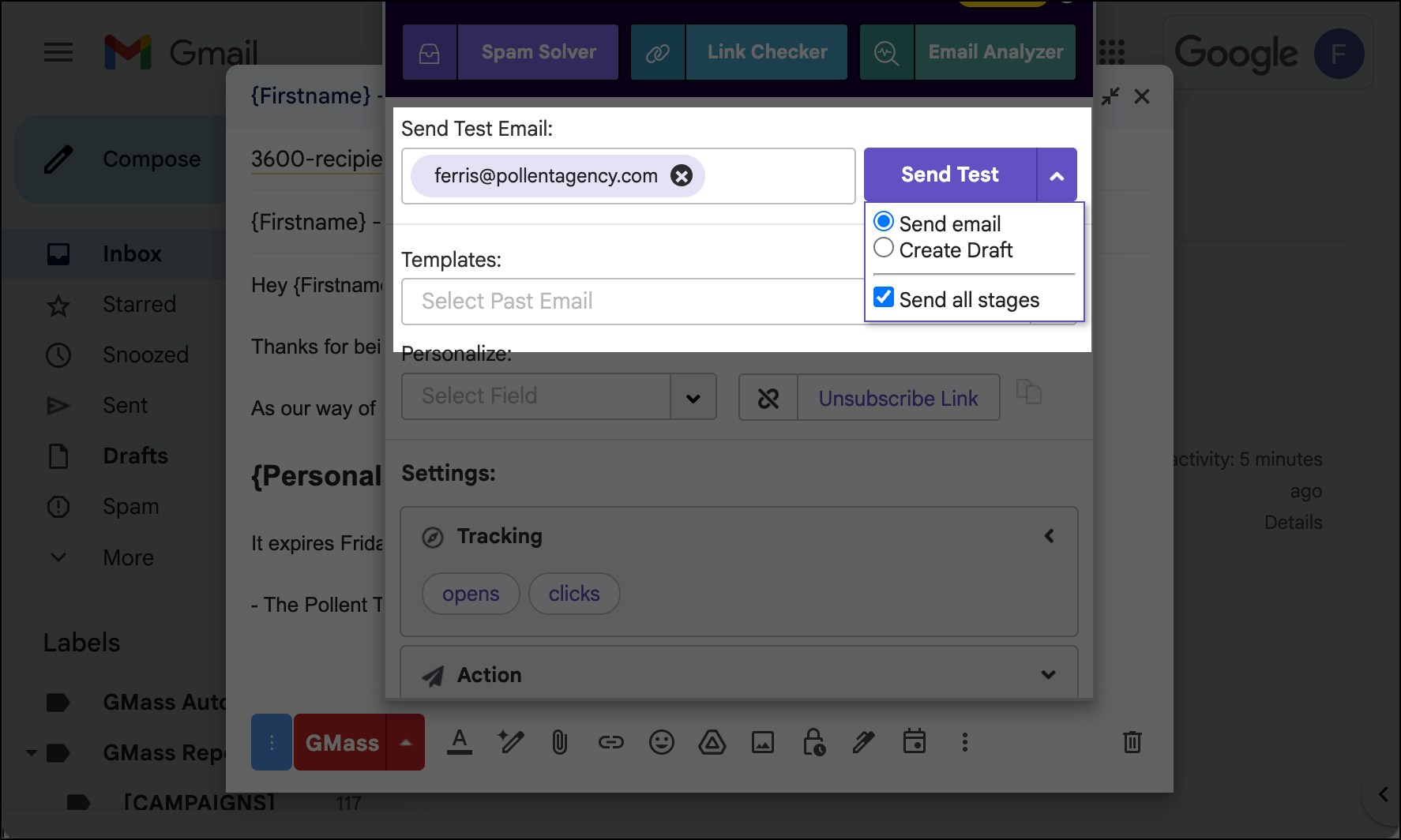This screenshot has height=840, width=1401.
Task: Open GMass settings arrow next to GMass button
Action: pyautogui.click(x=406, y=742)
